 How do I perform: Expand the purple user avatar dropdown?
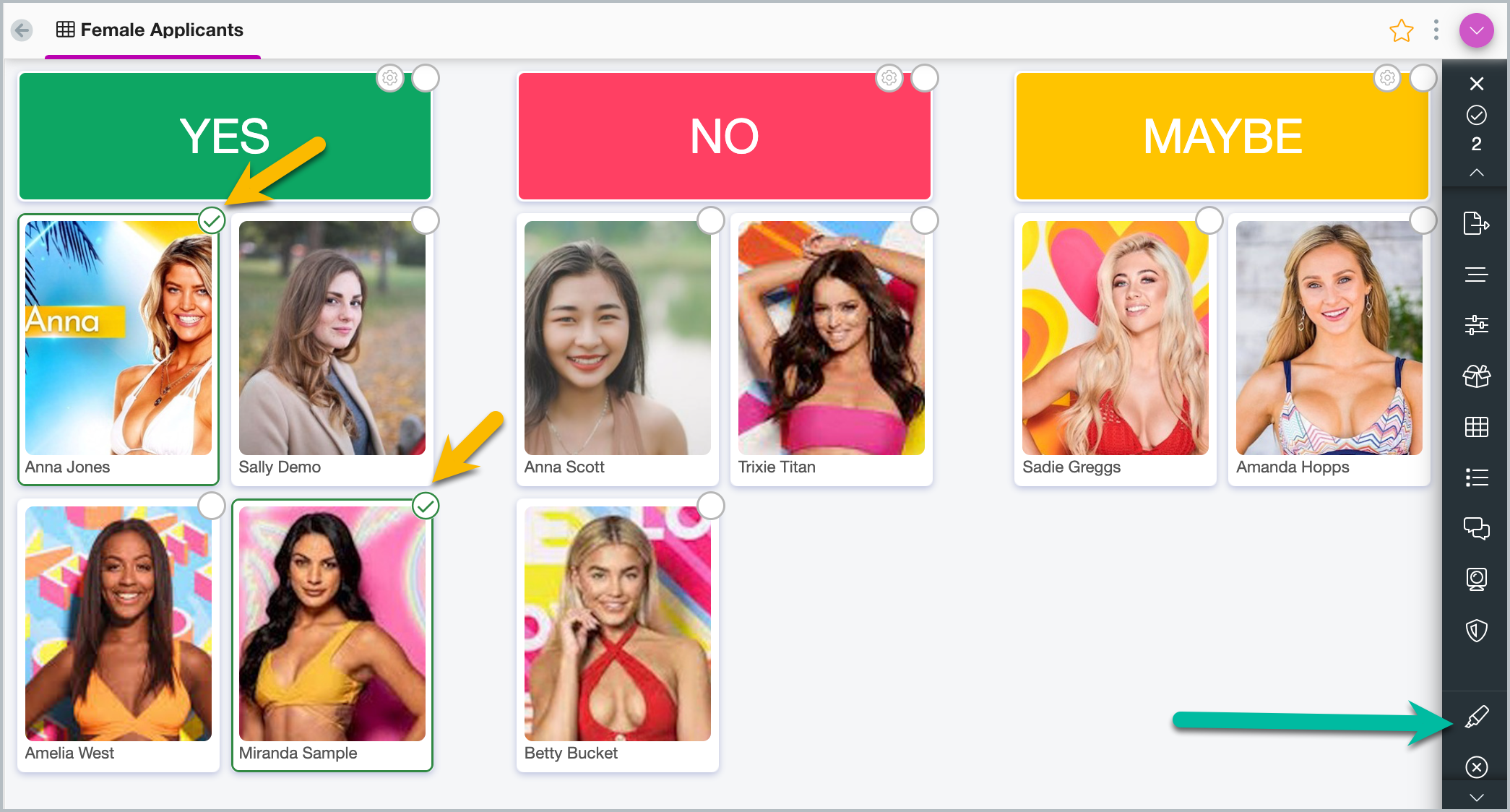pos(1476,30)
